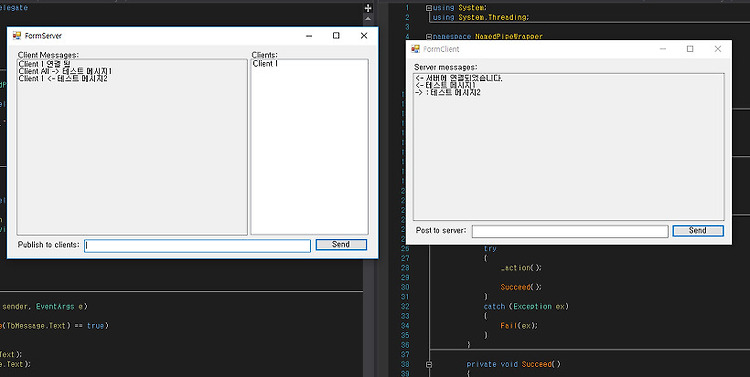Click the FormClient window title icon
This screenshot has width=750, height=377.
tap(415, 49)
